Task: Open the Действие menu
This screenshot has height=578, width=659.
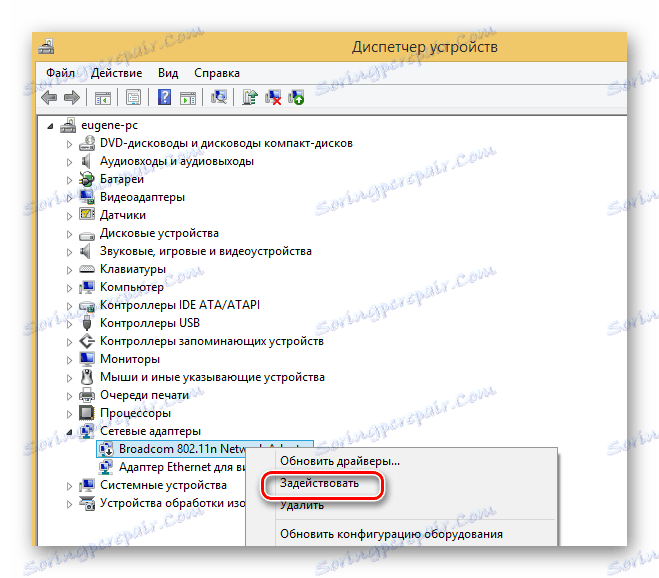Action: click(116, 73)
